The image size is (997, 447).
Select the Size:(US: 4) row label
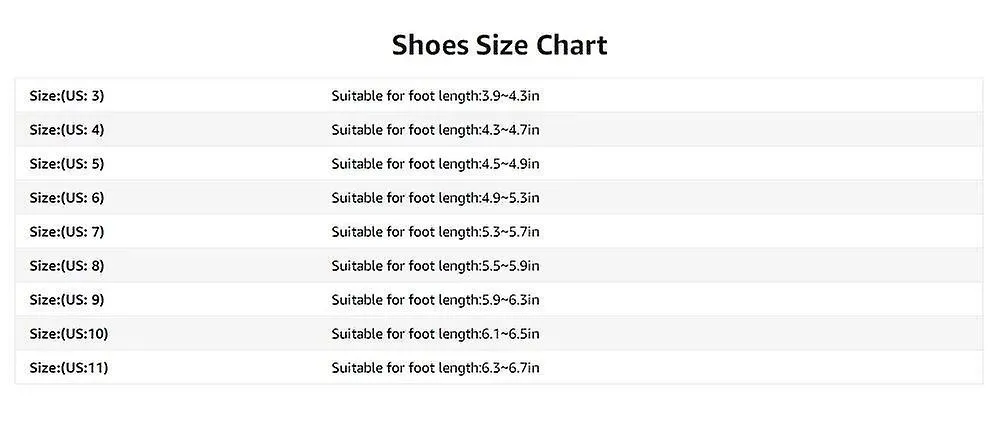[x=67, y=130]
